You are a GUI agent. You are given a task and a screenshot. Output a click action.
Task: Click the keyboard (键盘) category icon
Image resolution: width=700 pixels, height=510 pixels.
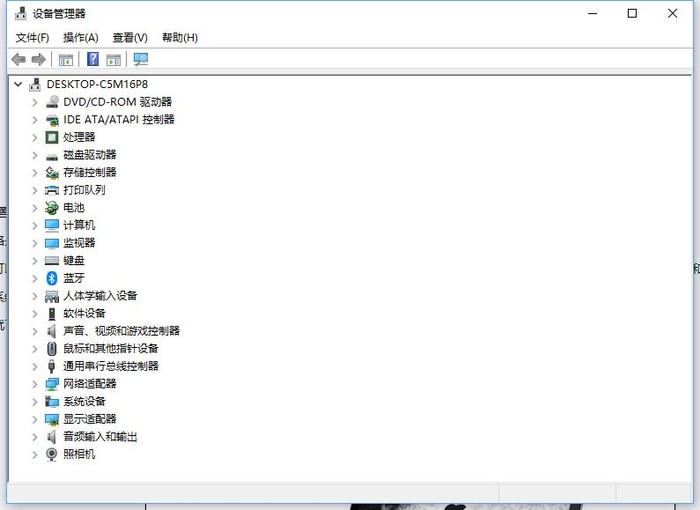tap(52, 261)
